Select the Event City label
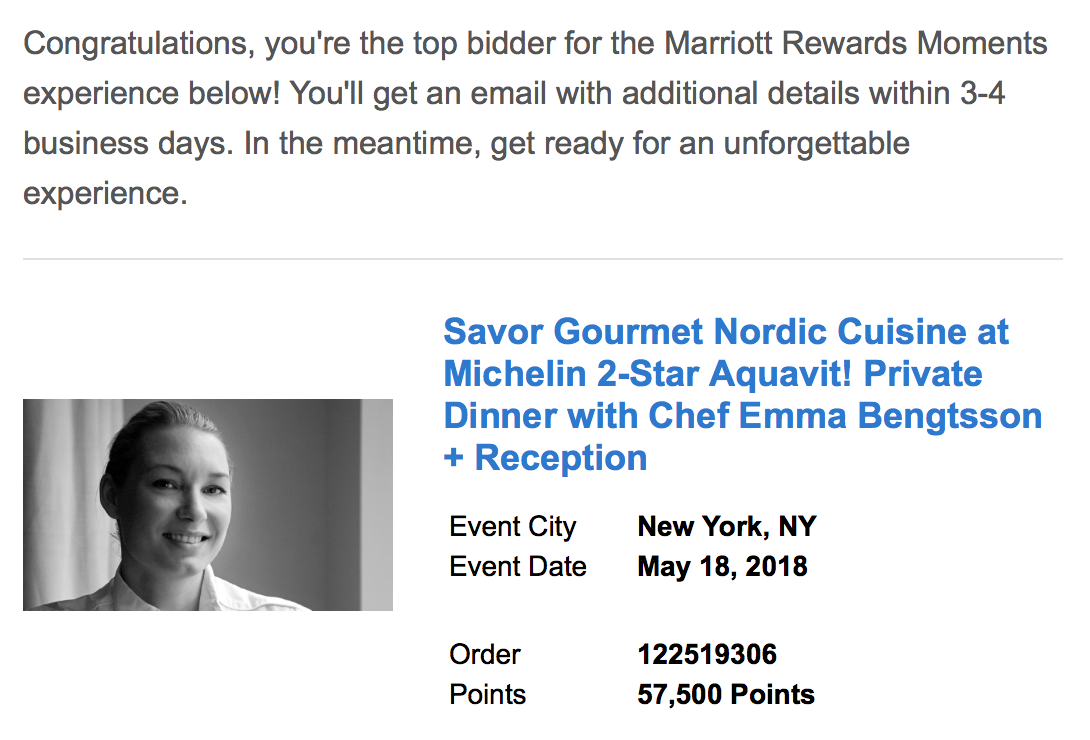Viewport: 1090px width, 740px height. tap(512, 526)
